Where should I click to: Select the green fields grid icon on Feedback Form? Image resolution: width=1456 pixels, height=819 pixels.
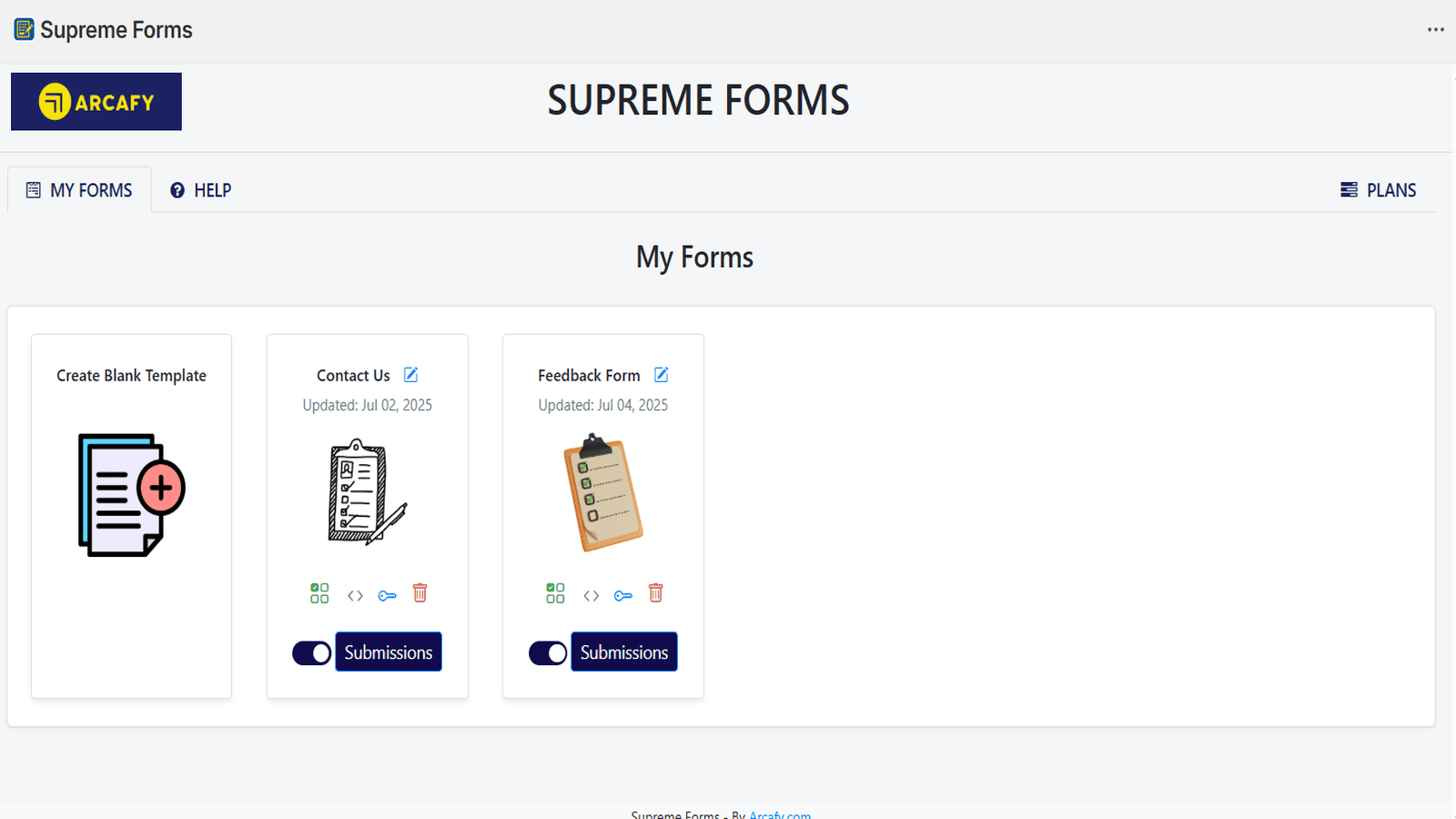pyautogui.click(x=555, y=593)
